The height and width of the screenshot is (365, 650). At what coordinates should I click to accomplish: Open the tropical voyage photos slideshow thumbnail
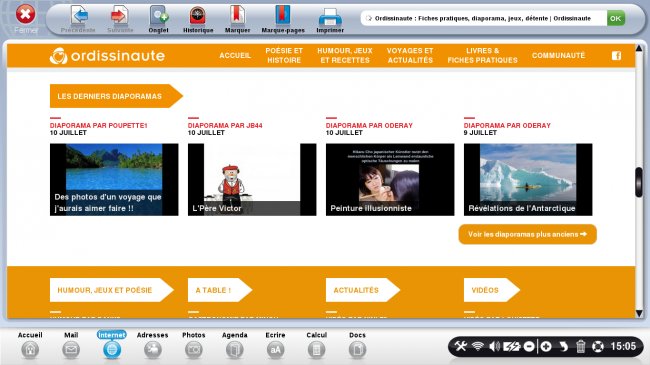tap(114, 180)
